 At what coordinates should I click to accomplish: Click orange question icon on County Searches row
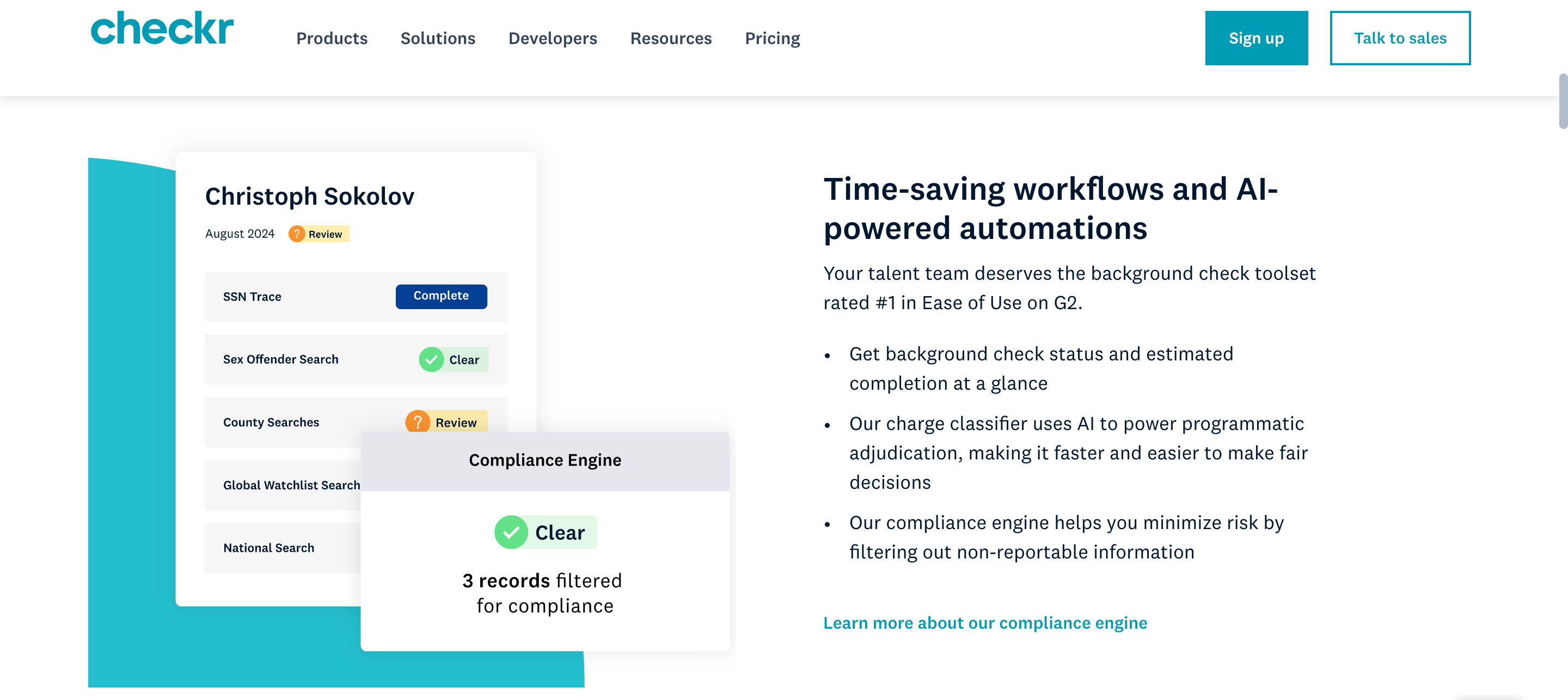pos(418,421)
